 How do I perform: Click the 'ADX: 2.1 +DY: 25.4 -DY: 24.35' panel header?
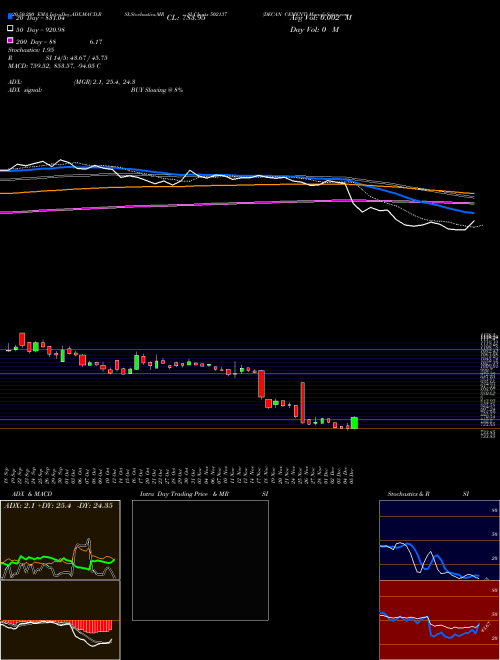point(58,506)
